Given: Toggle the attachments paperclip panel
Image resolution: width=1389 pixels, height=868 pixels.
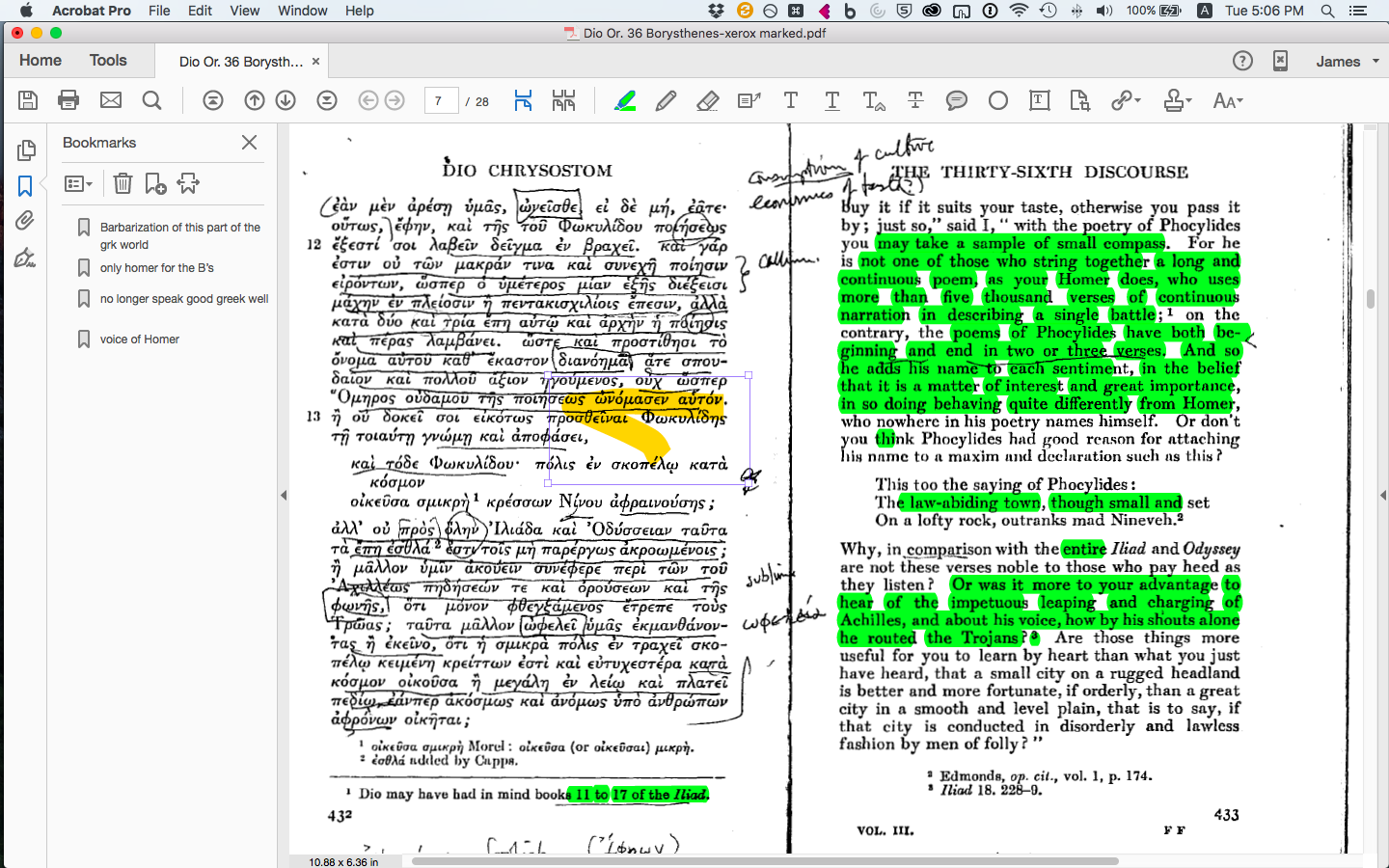Looking at the screenshot, I should click(x=25, y=221).
